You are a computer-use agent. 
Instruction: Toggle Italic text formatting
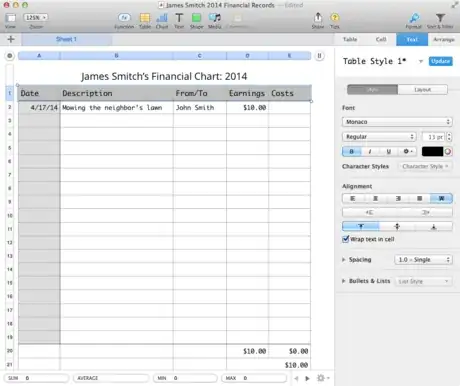(370, 152)
